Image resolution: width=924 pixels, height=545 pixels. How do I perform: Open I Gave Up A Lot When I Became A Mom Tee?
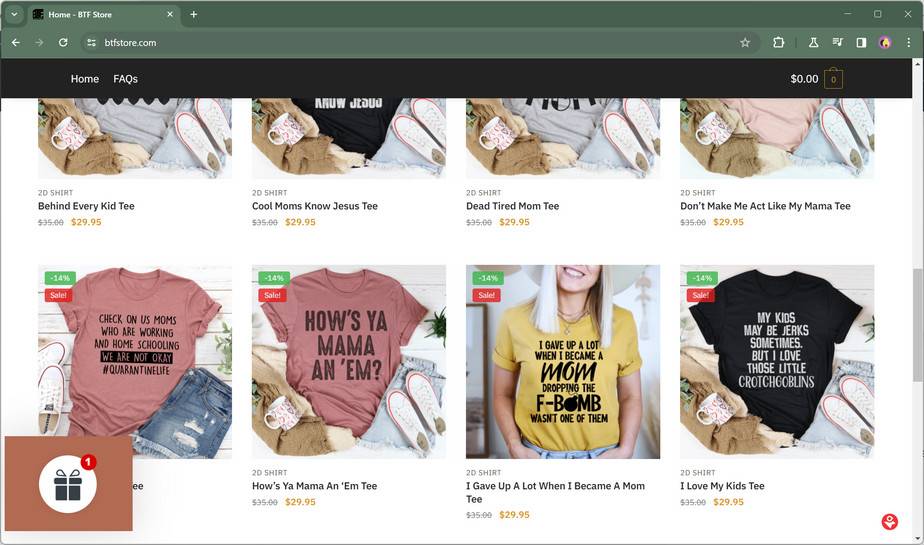click(555, 493)
